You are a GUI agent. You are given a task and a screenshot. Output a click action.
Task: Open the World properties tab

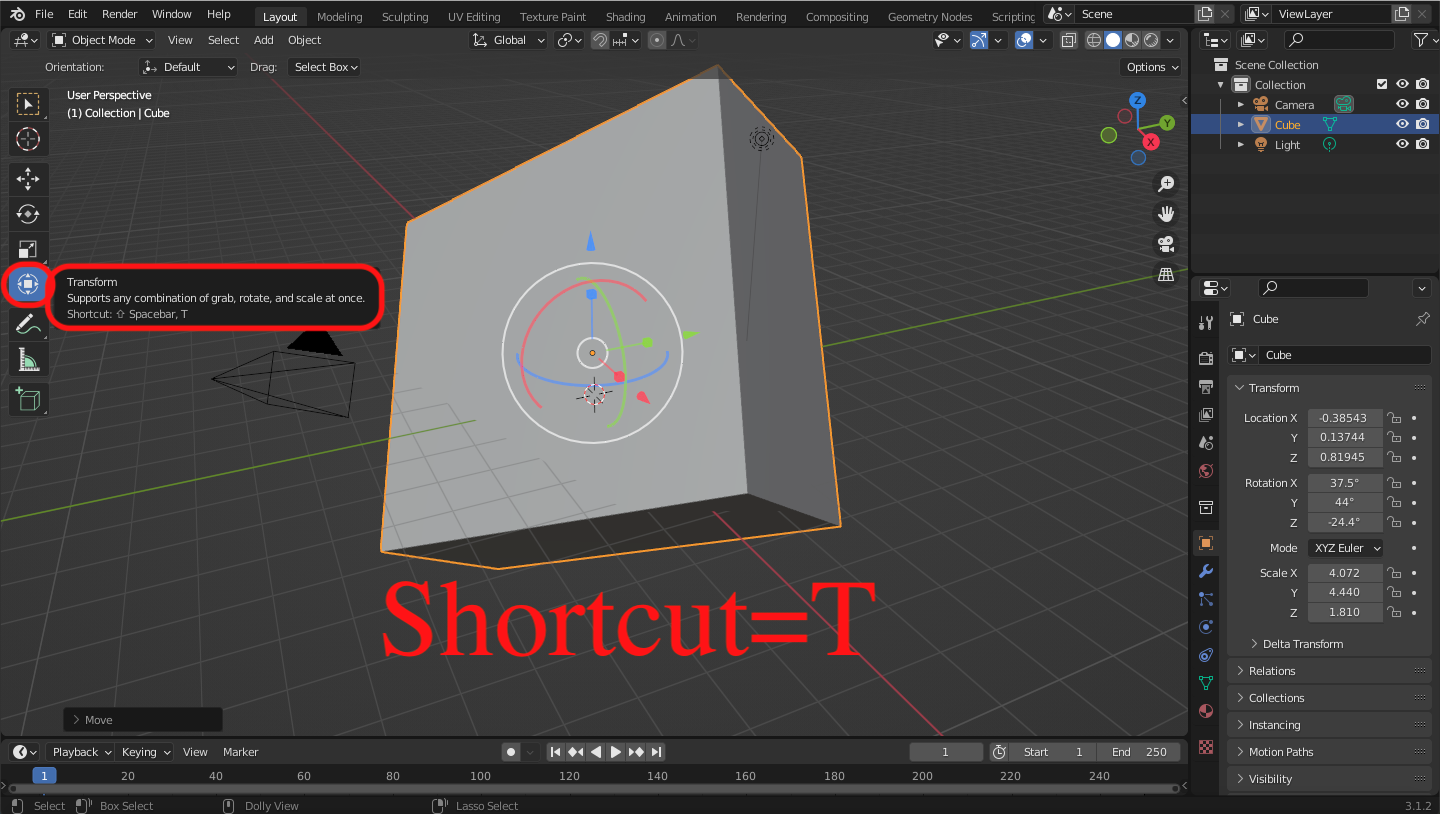coord(1206,471)
